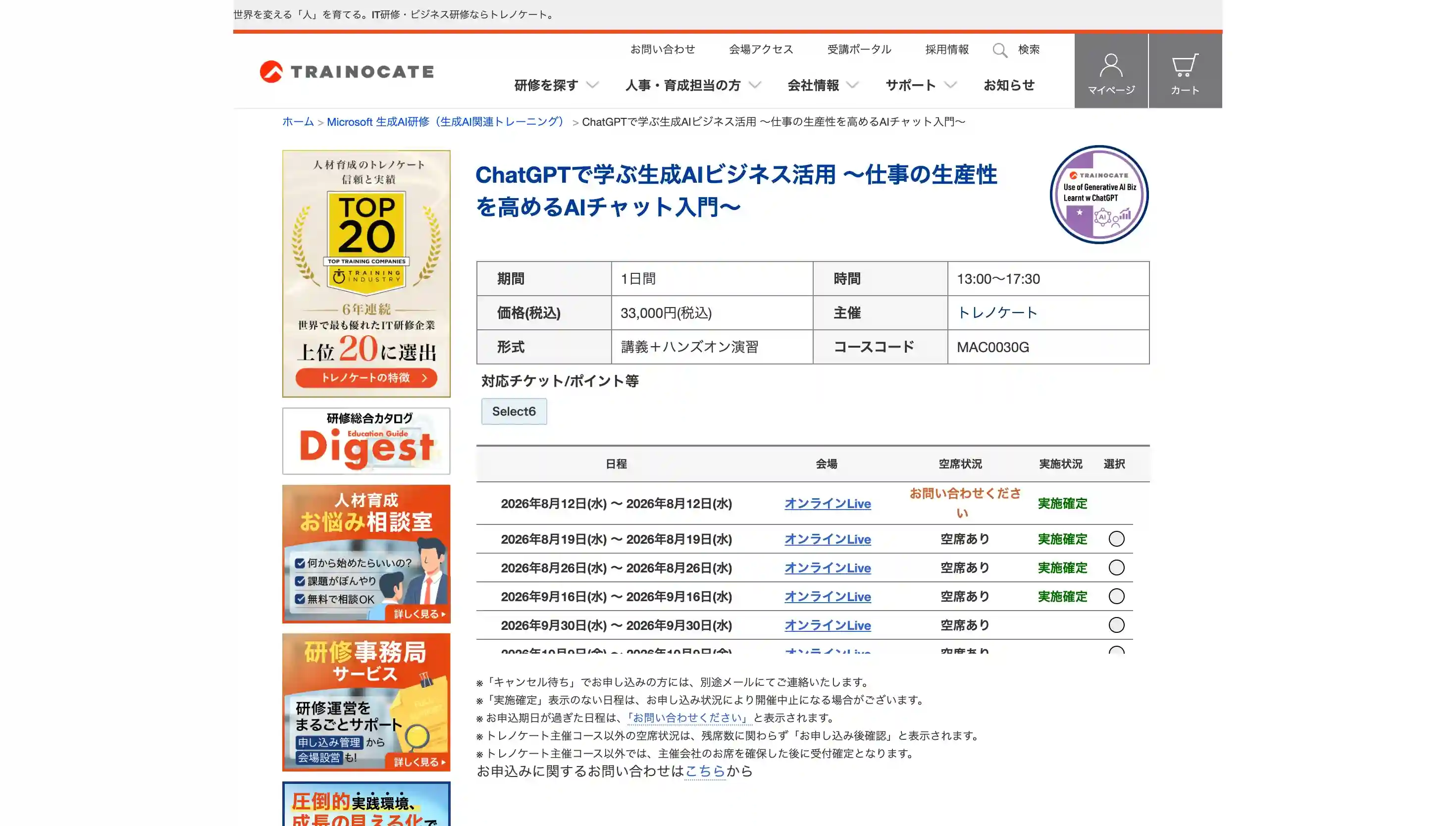Click the トレノケートの特徴 button on banner

click(x=366, y=378)
